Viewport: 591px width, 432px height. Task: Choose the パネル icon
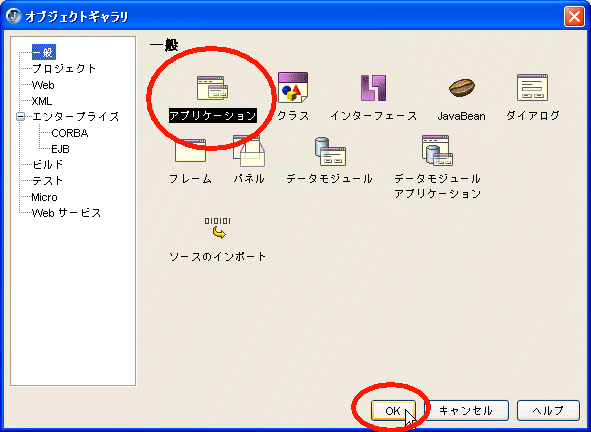click(x=249, y=151)
